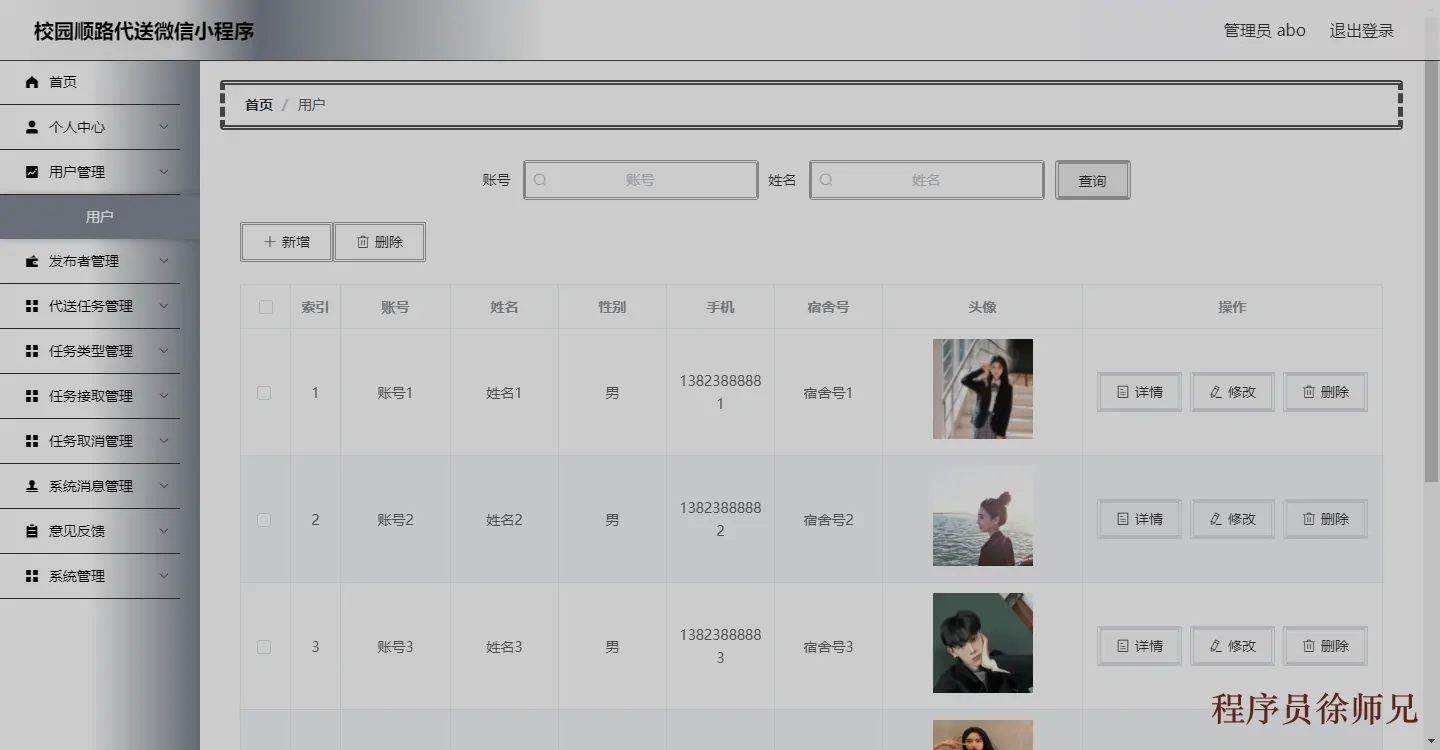Click the person icon beside 个人中心
The height and width of the screenshot is (750, 1440).
point(32,127)
